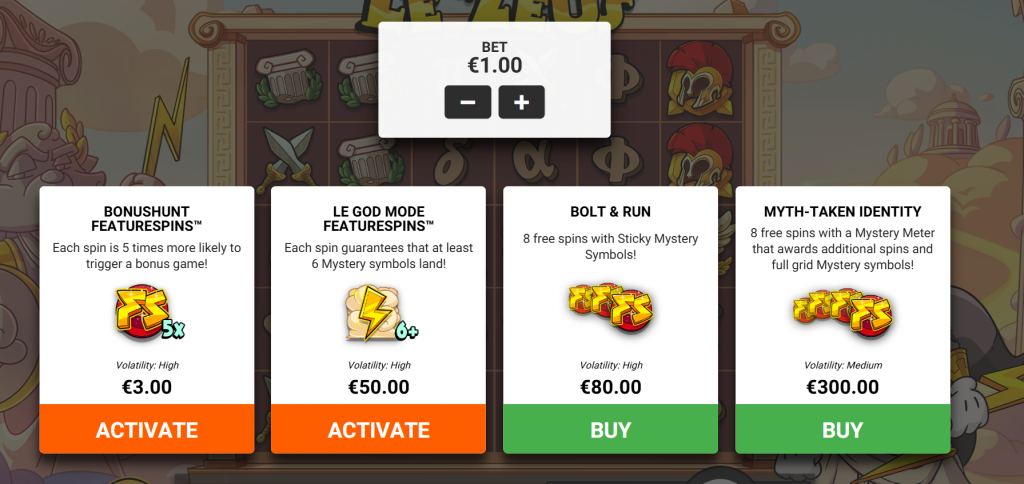Screen dimensions: 1024x484
Task: Activate Bonushunt FeatureSpins
Action: click(147, 429)
